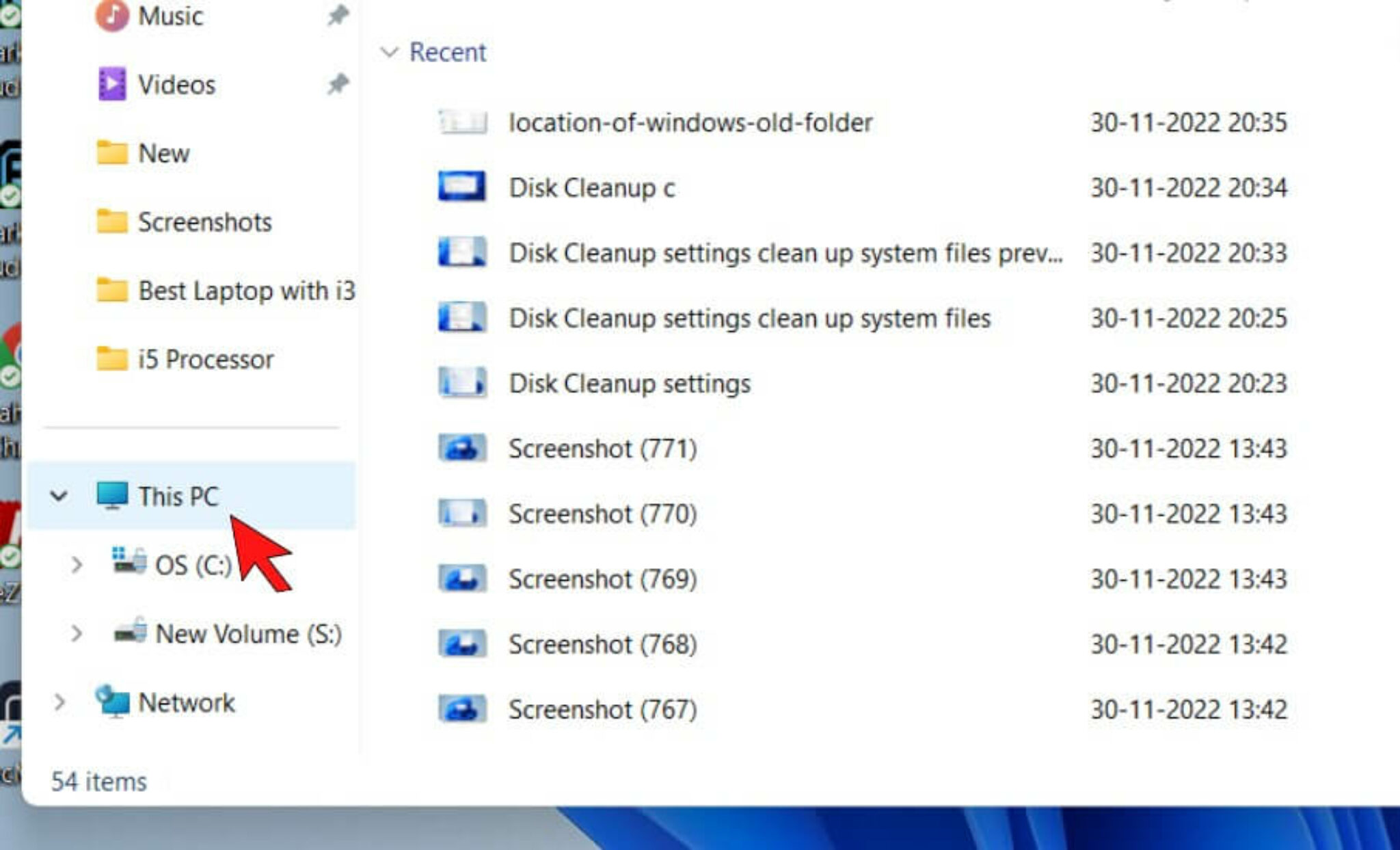Select Disk Cleanup settings in Recent list
1400x850 pixels.
click(x=629, y=383)
